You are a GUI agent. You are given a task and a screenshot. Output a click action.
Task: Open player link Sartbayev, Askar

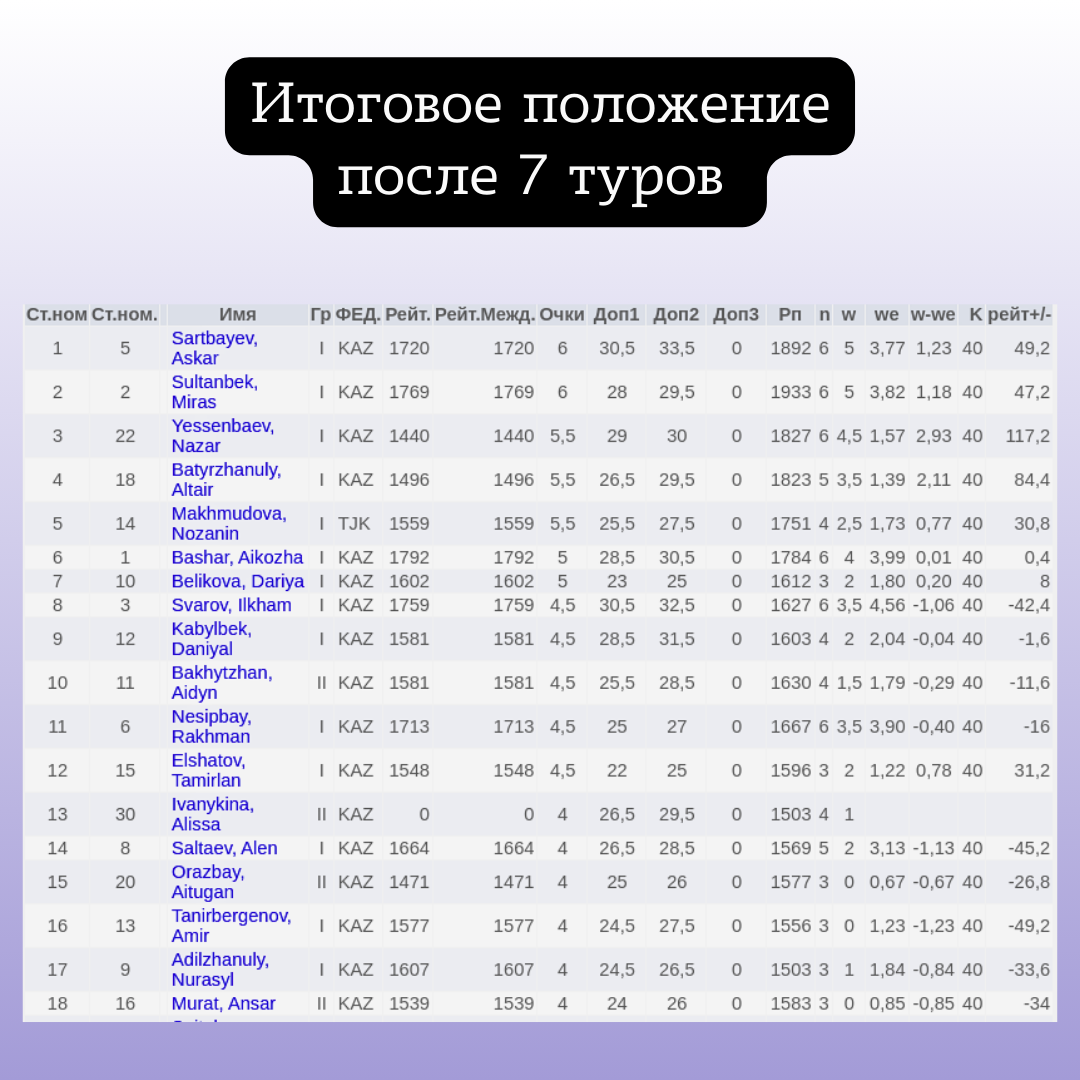tap(214, 348)
